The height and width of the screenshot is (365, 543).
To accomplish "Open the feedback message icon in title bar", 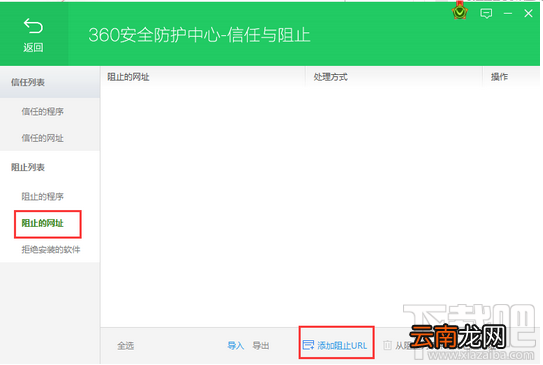I will [486, 14].
